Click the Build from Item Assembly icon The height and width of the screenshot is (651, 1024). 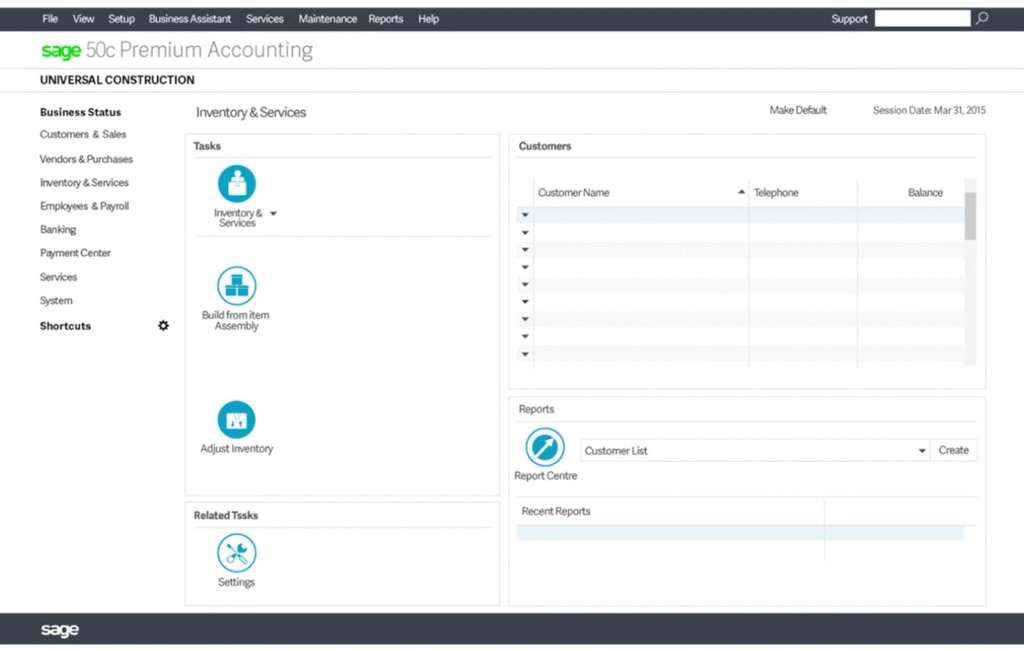point(236,285)
